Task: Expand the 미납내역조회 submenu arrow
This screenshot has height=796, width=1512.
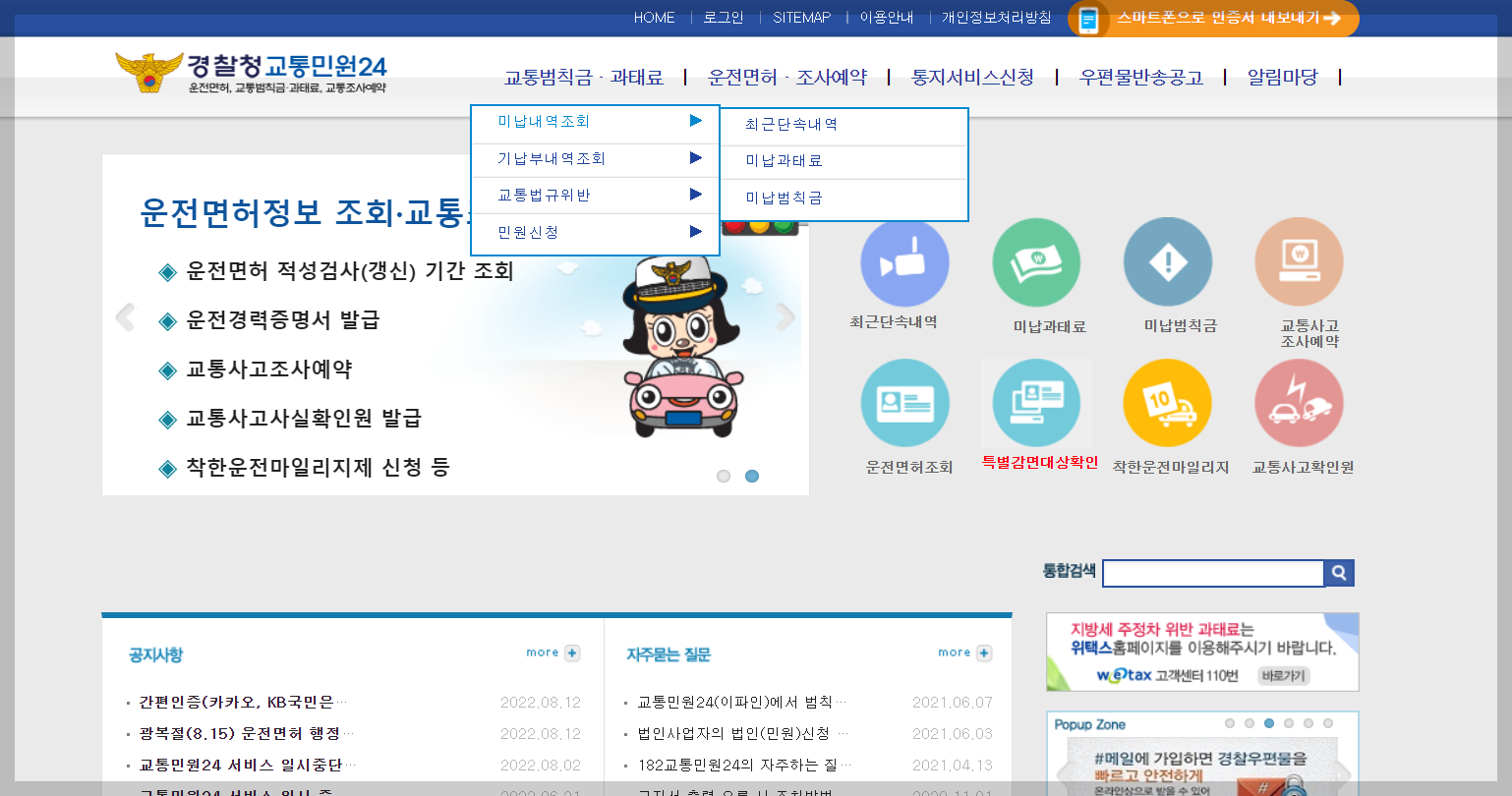Action: coord(696,121)
